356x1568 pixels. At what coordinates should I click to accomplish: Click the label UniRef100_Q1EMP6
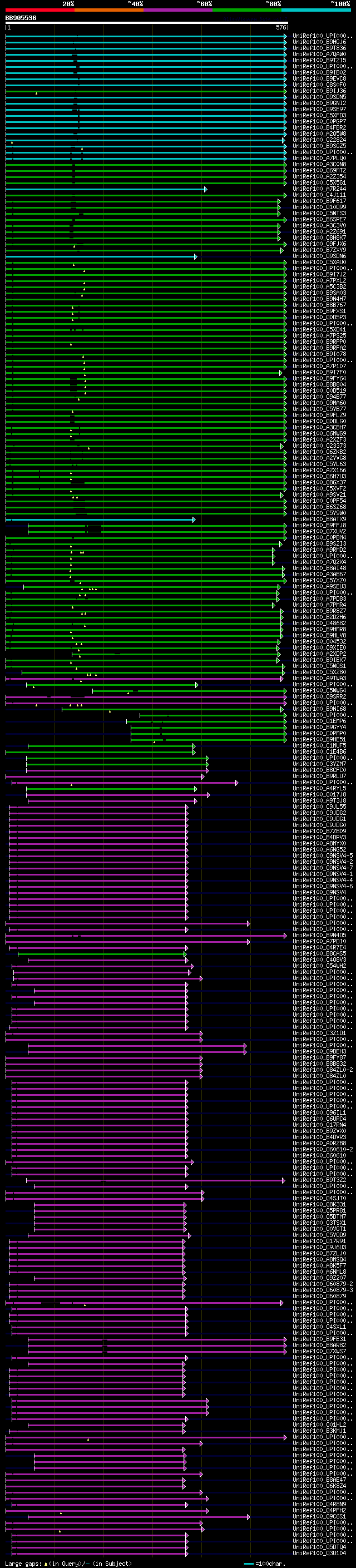[319, 721]
